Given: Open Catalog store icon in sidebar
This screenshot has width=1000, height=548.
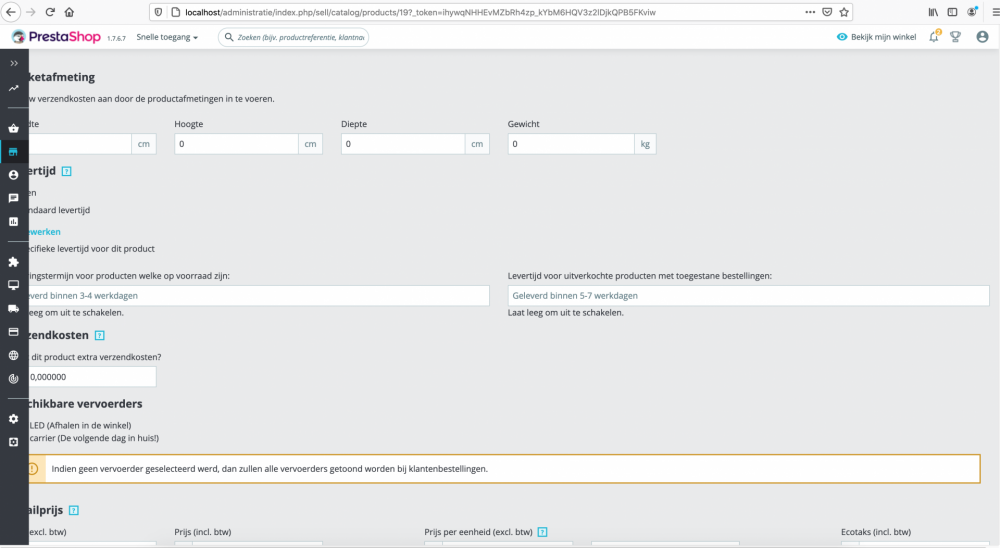Looking at the screenshot, I should 13,152.
